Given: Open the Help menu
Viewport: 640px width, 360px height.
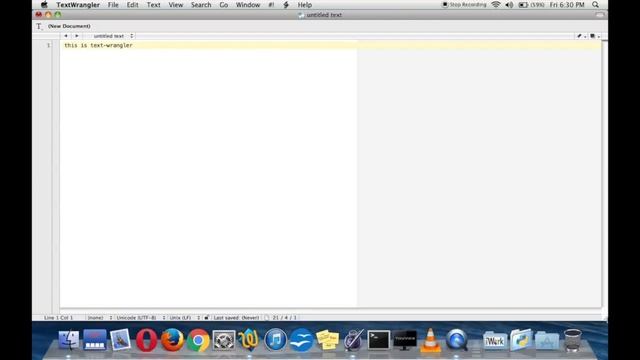Looking at the screenshot, I should 304,5.
